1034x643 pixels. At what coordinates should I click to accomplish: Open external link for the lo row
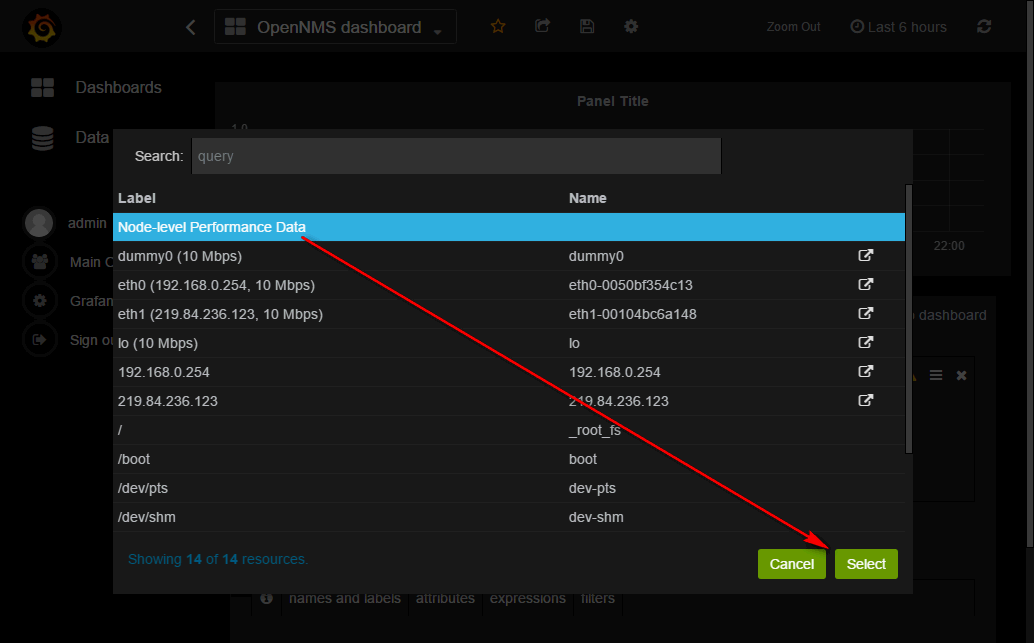(x=865, y=342)
